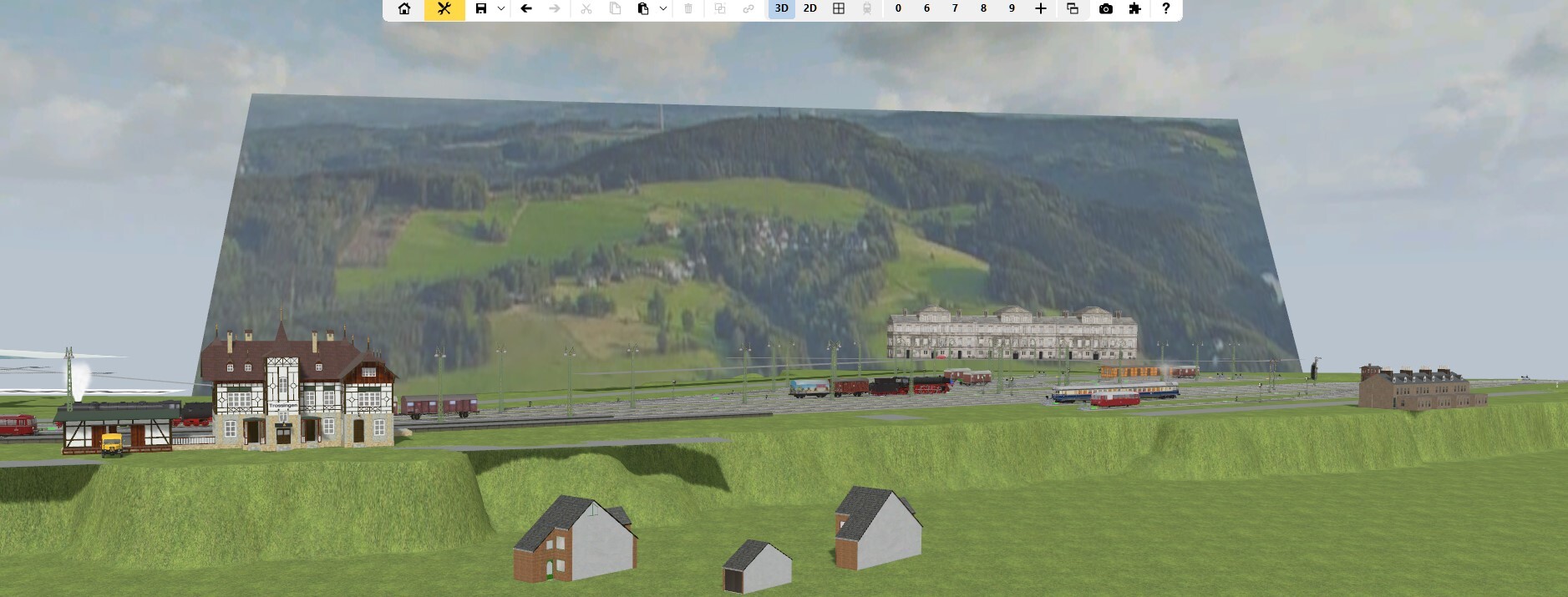Select camera position 9
The width and height of the screenshot is (1568, 597).
[1012, 9]
